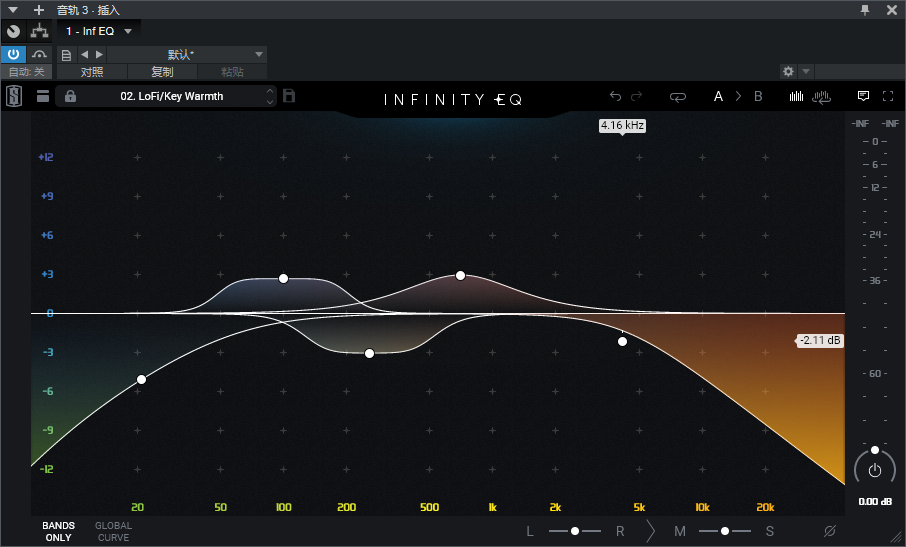Step preset using the up/down arrows
906x547 pixels.
pos(270,96)
